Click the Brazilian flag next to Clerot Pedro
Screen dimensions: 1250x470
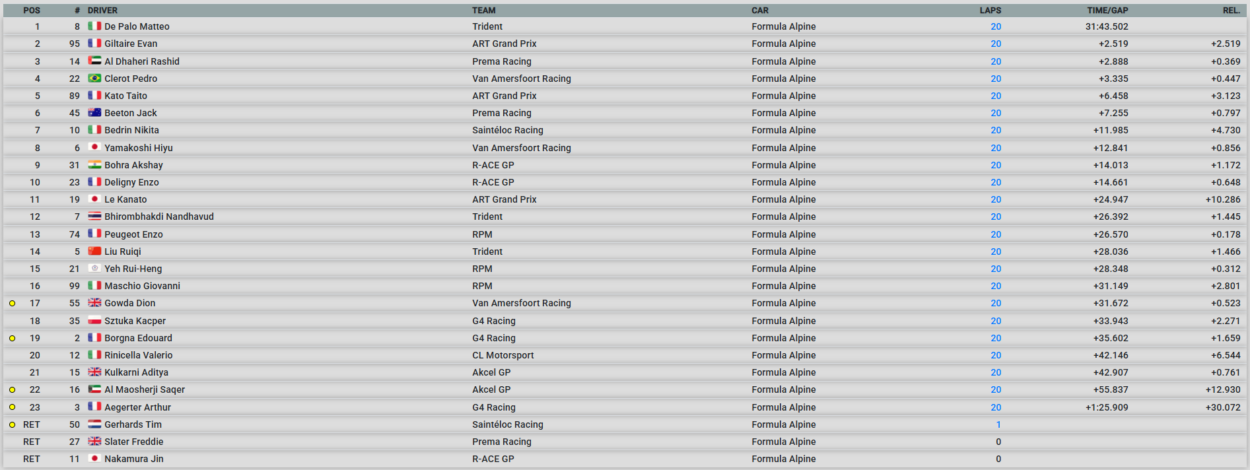pos(95,79)
